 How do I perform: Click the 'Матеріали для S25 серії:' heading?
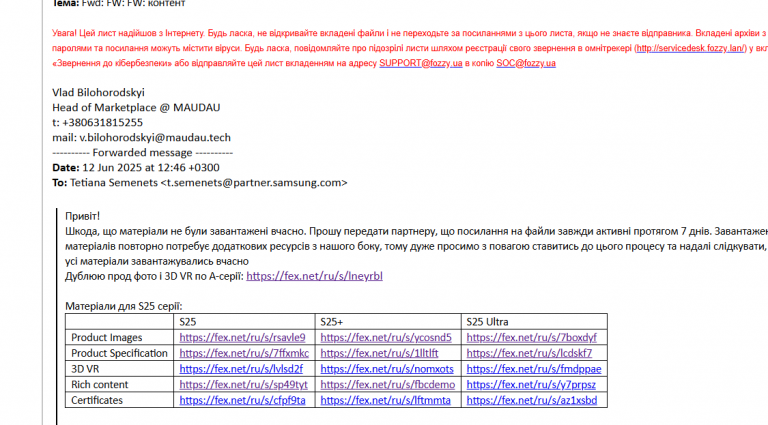point(123,307)
